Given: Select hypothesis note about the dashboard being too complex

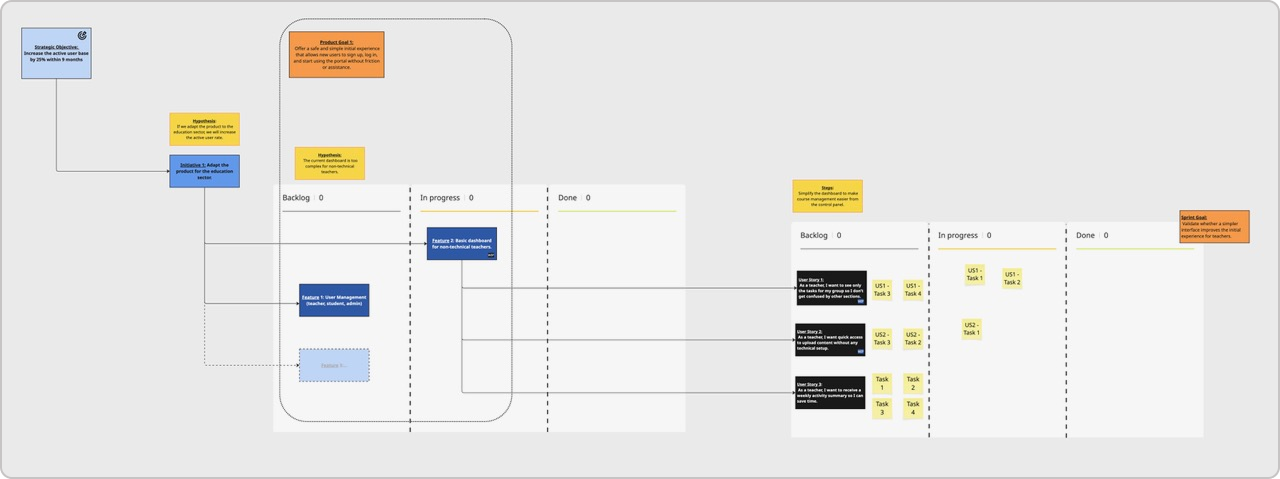Looking at the screenshot, I should pos(329,163).
